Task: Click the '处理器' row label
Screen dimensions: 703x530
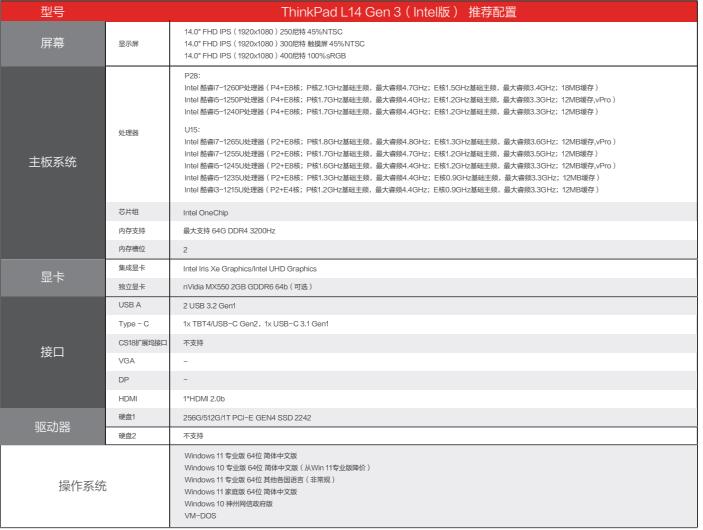Action: pyautogui.click(x=128, y=133)
